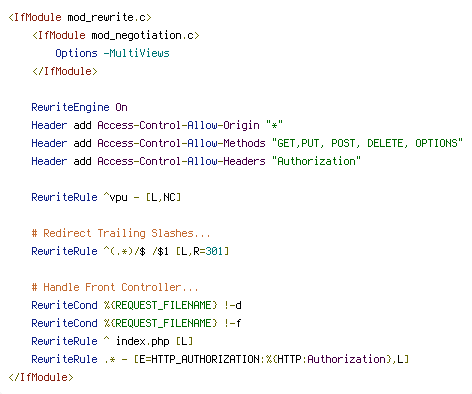Click the mod_negotiation.c IfModule tag
Screen dimensions: 472x394
(116, 35)
